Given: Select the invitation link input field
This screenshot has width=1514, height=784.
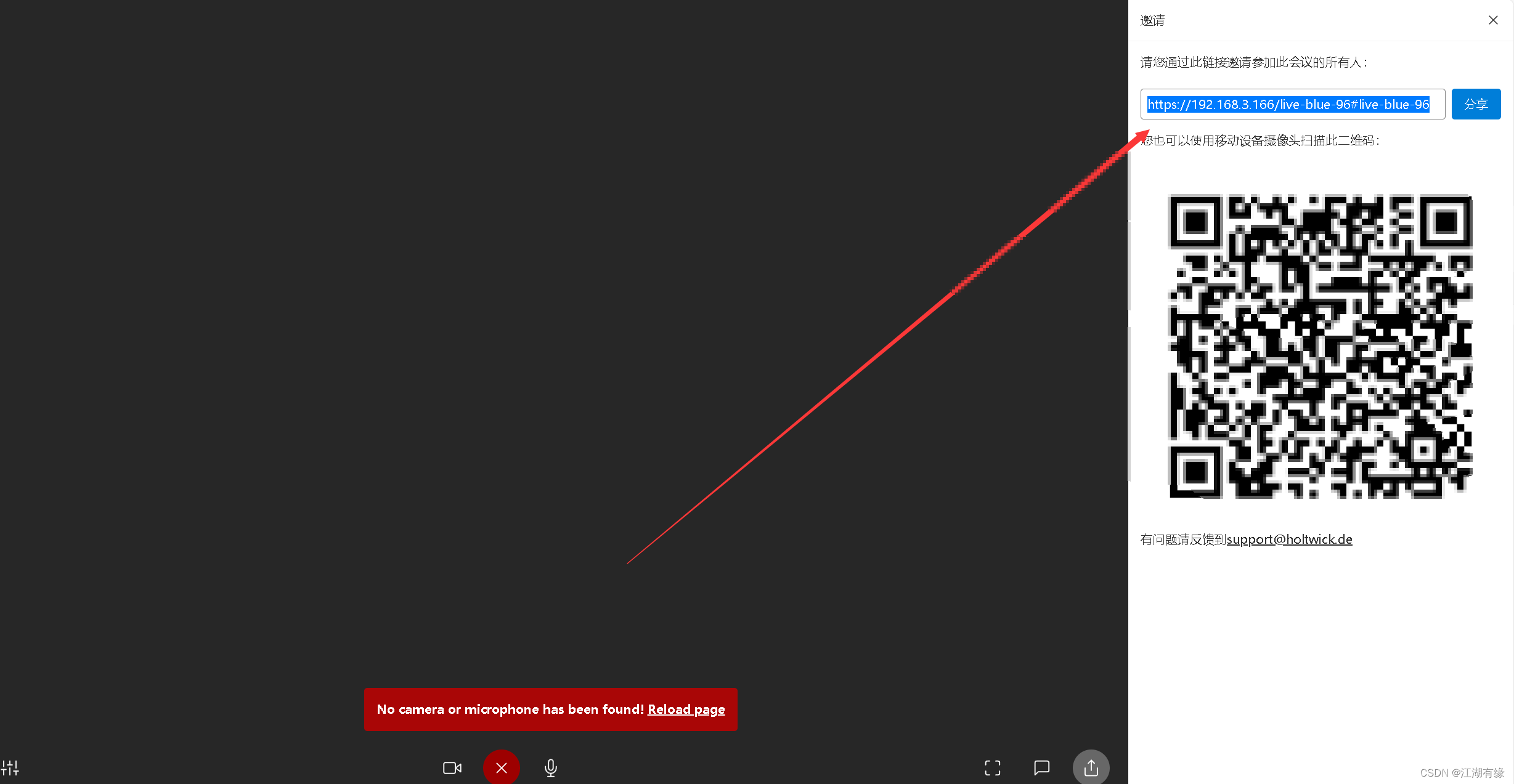Looking at the screenshot, I should click(x=1292, y=104).
